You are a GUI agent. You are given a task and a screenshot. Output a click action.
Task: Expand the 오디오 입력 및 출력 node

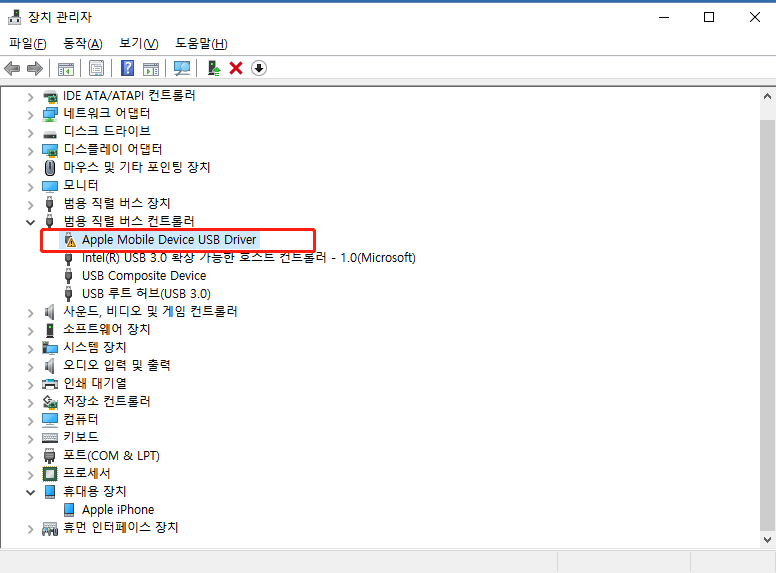point(31,367)
